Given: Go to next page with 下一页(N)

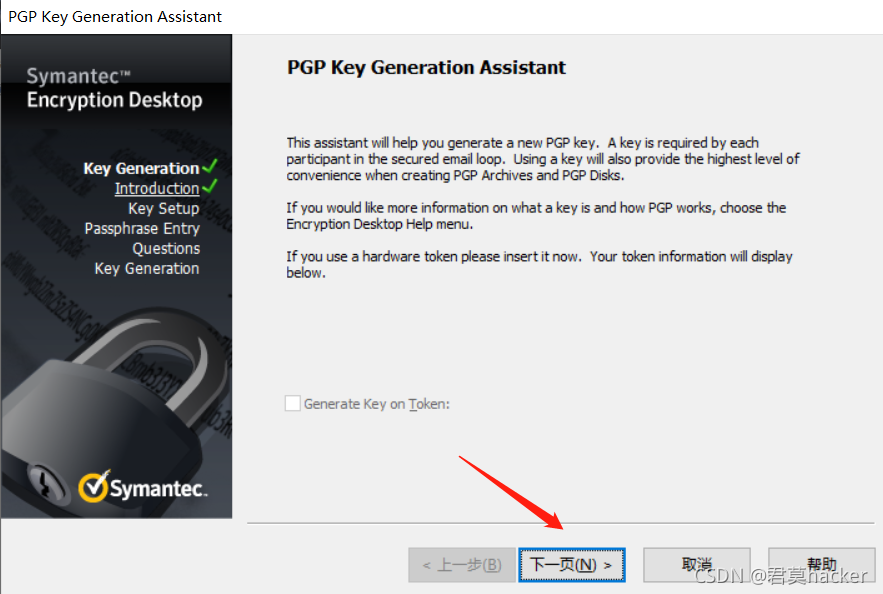Looking at the screenshot, I should click(x=572, y=565).
